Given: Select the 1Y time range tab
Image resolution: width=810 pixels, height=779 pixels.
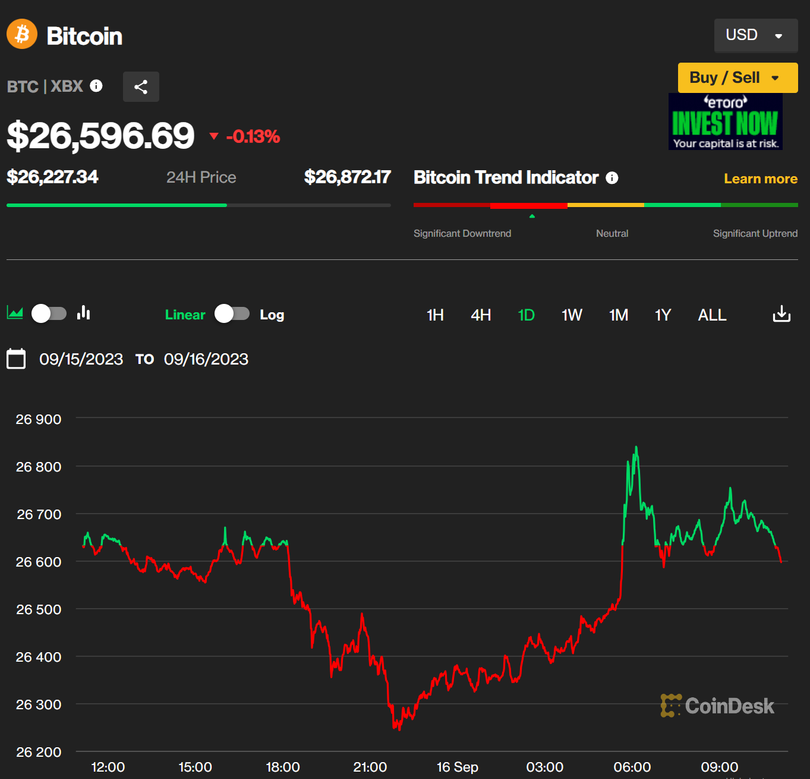Looking at the screenshot, I should tap(662, 315).
